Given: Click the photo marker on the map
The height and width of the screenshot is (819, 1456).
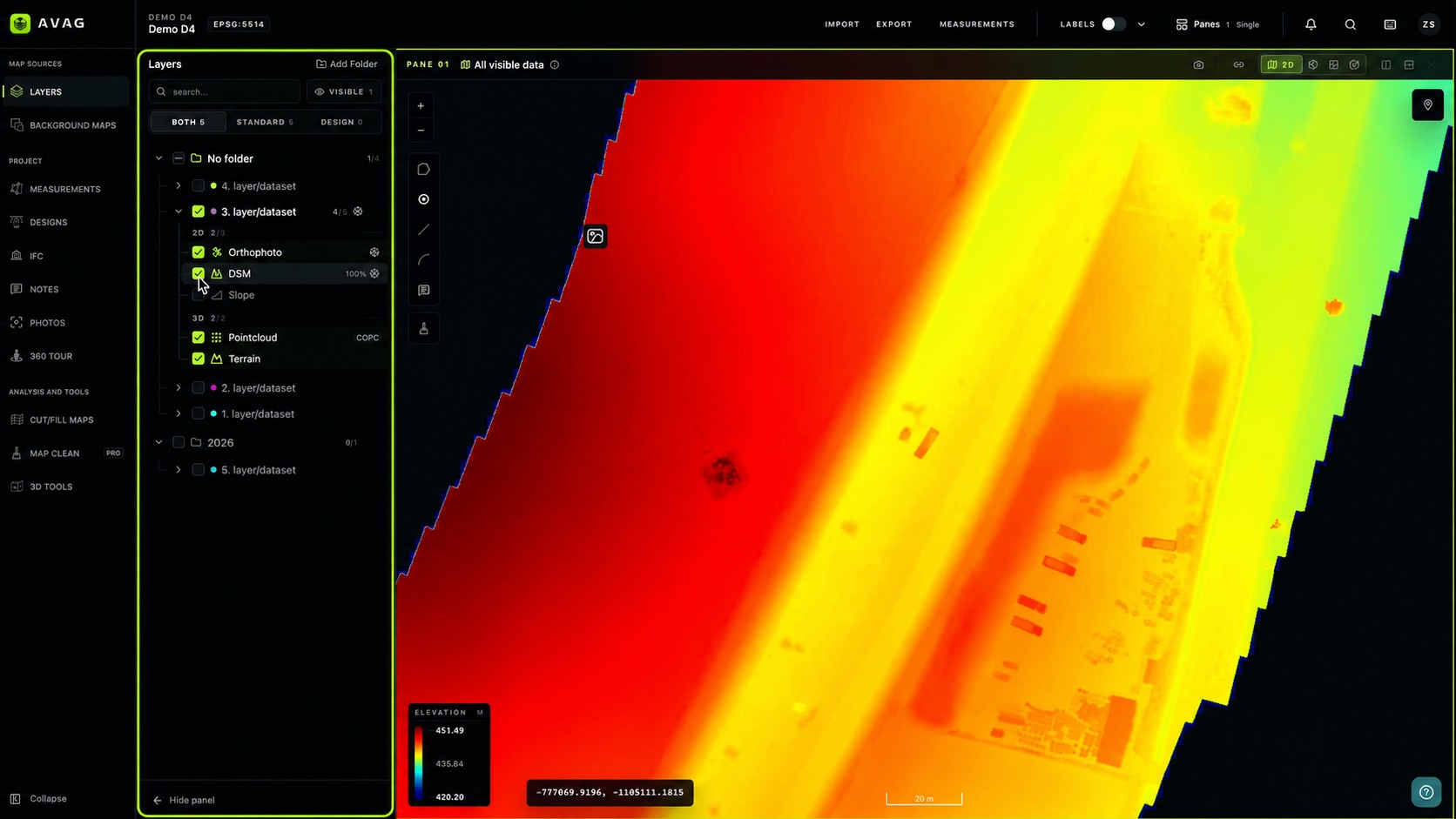Looking at the screenshot, I should (596, 236).
